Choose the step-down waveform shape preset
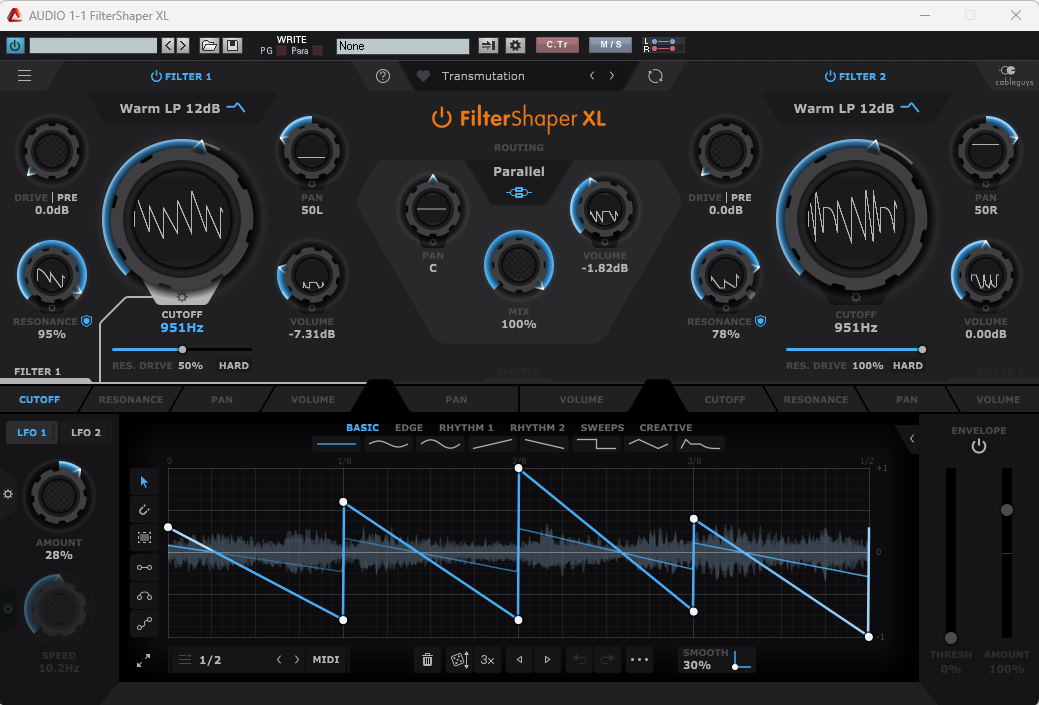Image resolution: width=1039 pixels, height=705 pixels. point(596,444)
